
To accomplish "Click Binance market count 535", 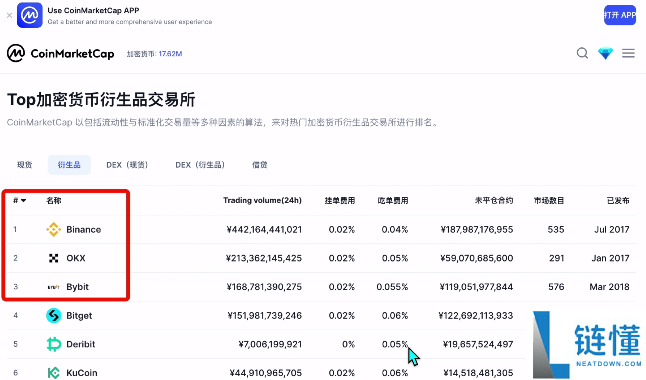I will (x=556, y=230).
